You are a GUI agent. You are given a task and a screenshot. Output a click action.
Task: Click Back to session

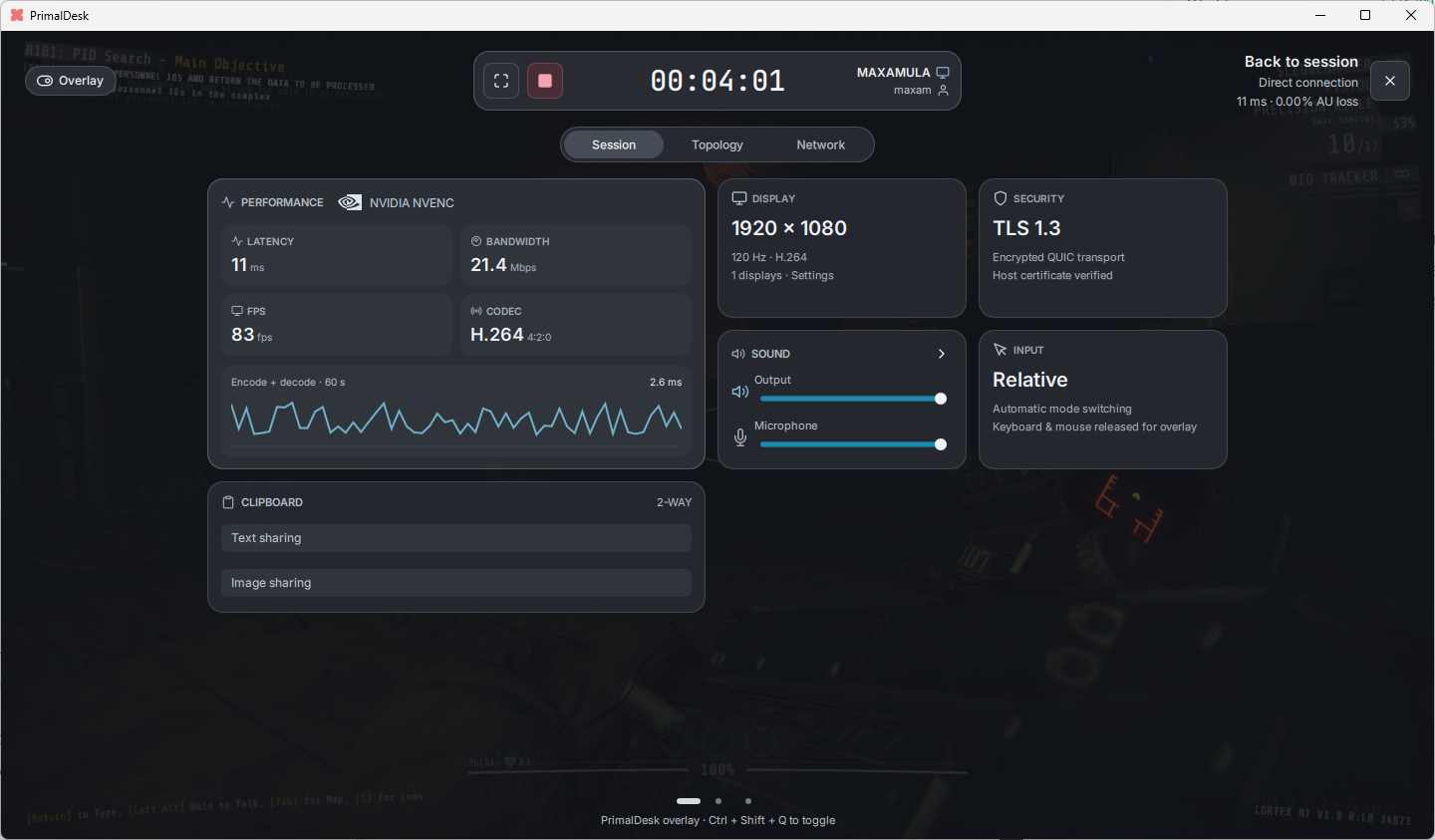tap(1301, 62)
